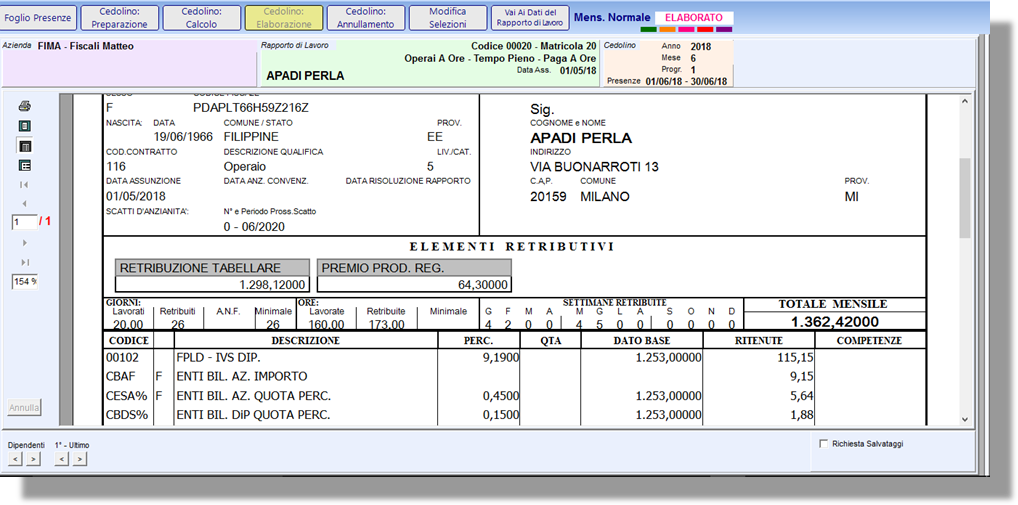Click the vertical scrollbar thumb of the payslip
The image size is (1018, 505).
pos(964,197)
